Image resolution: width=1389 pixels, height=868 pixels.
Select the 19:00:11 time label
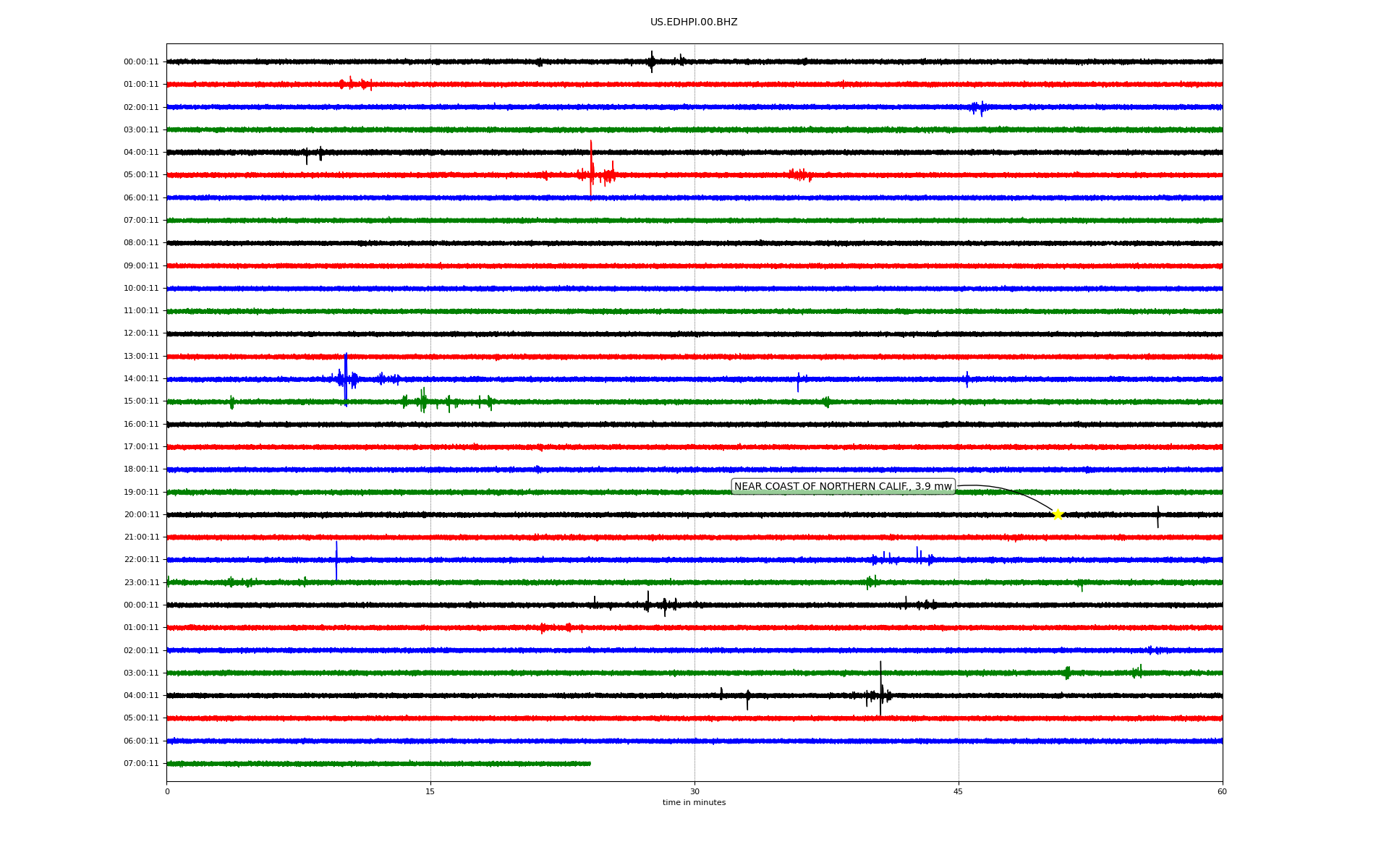coord(141,492)
